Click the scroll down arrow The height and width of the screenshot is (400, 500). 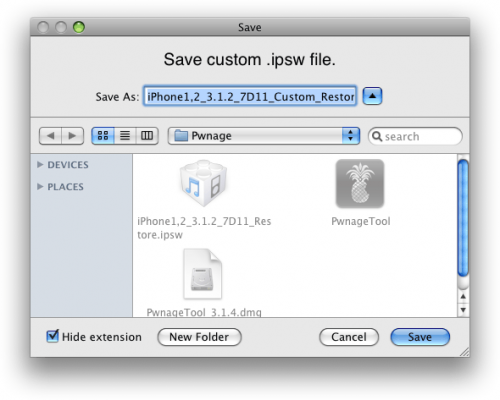pos(463,310)
